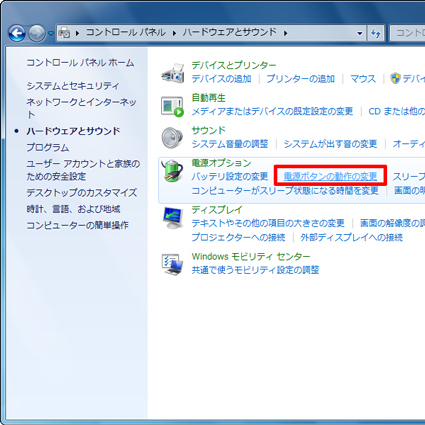The height and width of the screenshot is (425, 425).
Task: Open the Devices and Printers icon
Action: (x=173, y=72)
